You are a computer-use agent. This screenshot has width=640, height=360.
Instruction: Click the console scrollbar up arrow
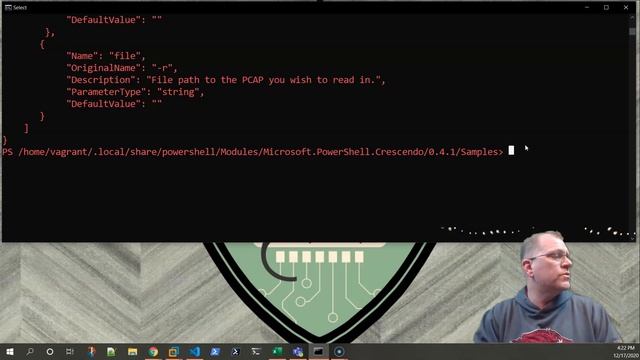click(x=632, y=18)
